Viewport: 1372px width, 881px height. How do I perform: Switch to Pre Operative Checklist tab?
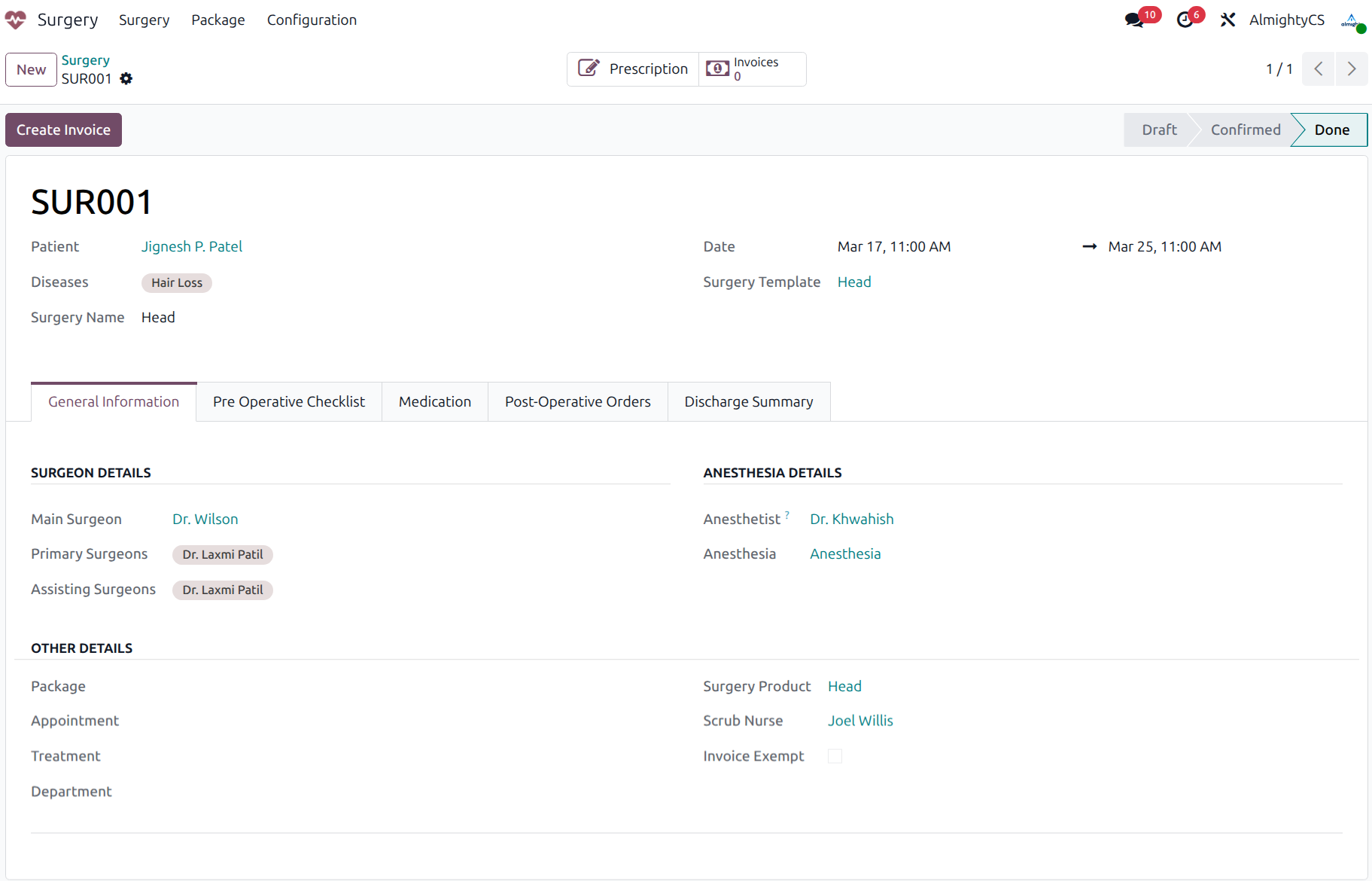click(x=289, y=401)
